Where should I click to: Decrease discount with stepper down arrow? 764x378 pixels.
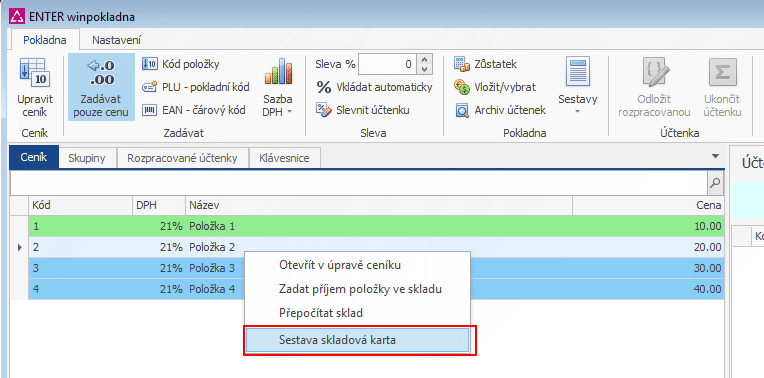425,69
